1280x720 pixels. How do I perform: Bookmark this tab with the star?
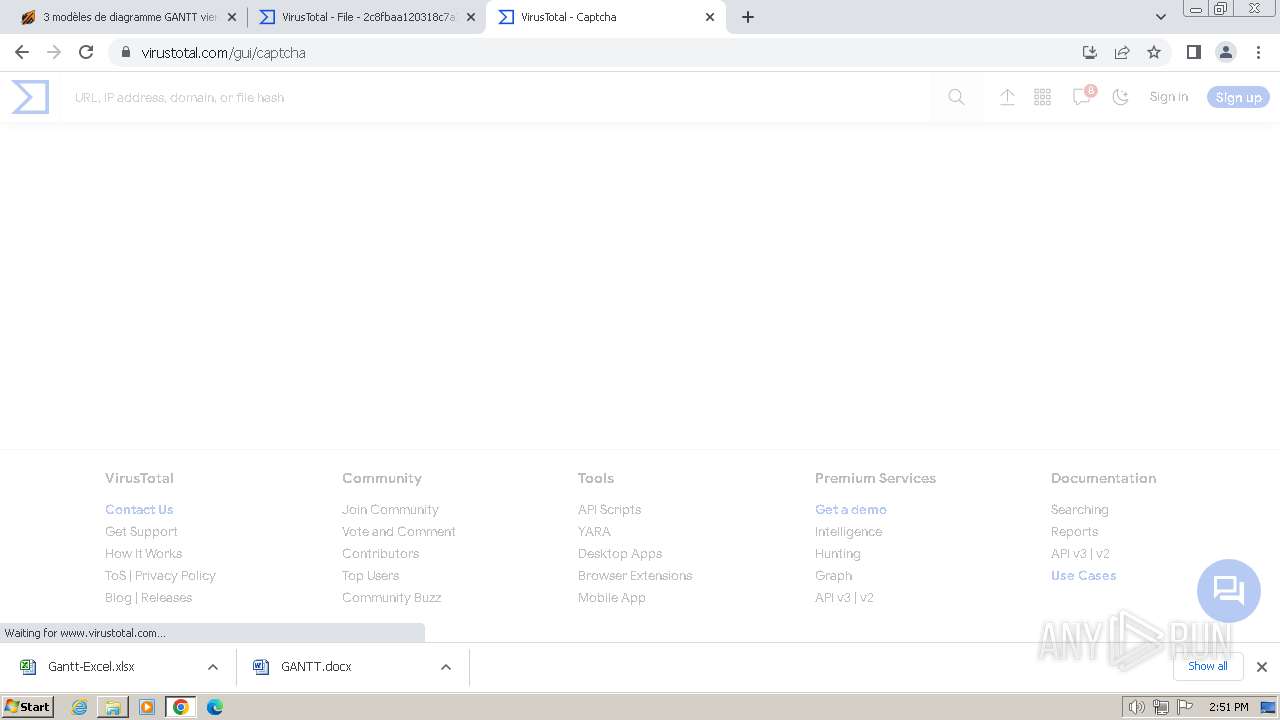point(1154,52)
